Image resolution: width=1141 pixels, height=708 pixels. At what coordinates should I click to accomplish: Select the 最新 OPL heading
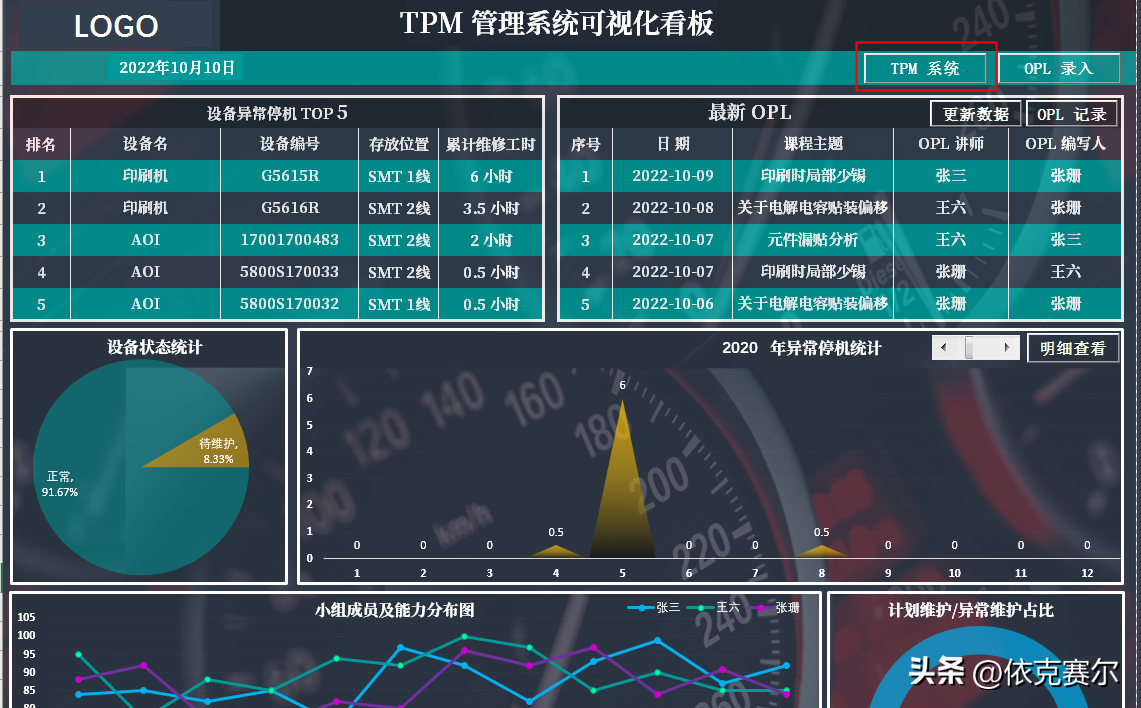pyautogui.click(x=750, y=113)
